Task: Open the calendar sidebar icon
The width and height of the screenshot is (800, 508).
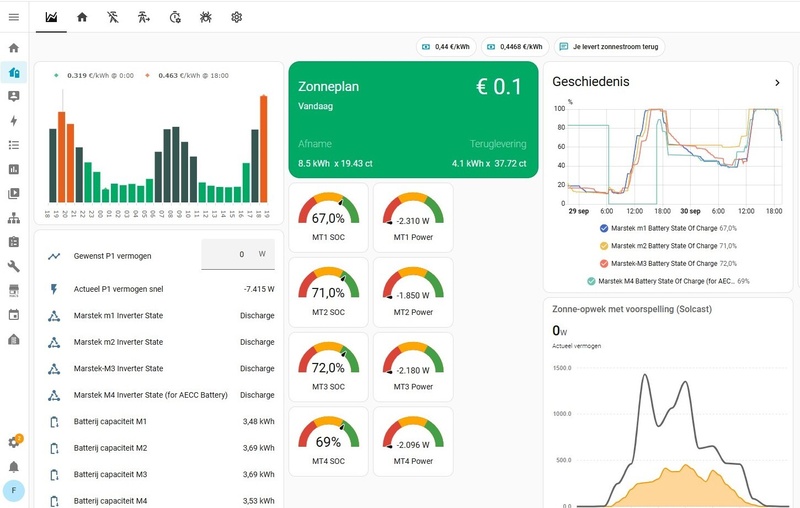Action: [14, 315]
